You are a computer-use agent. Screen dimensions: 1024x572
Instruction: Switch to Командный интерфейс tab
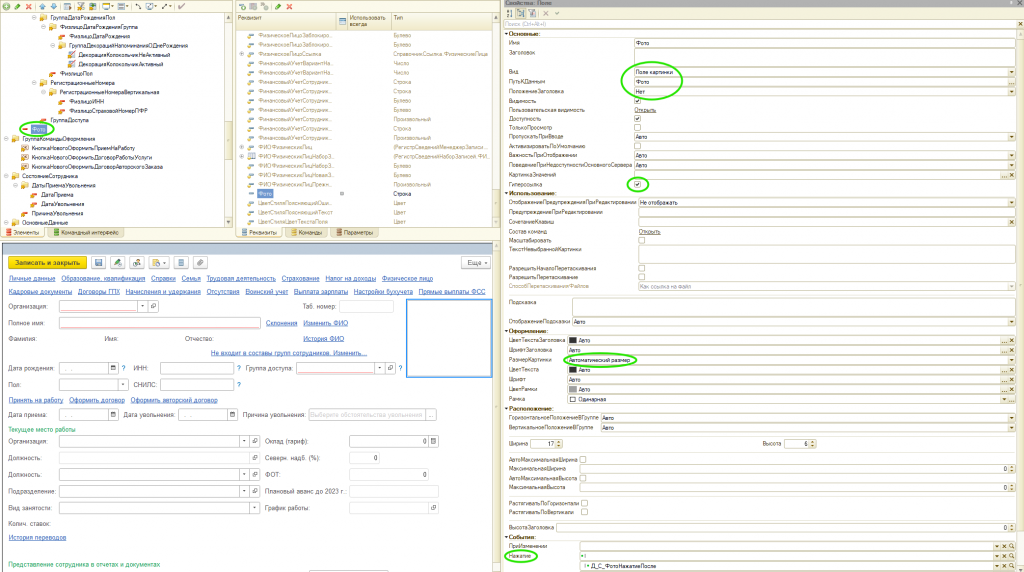[x=86, y=232]
